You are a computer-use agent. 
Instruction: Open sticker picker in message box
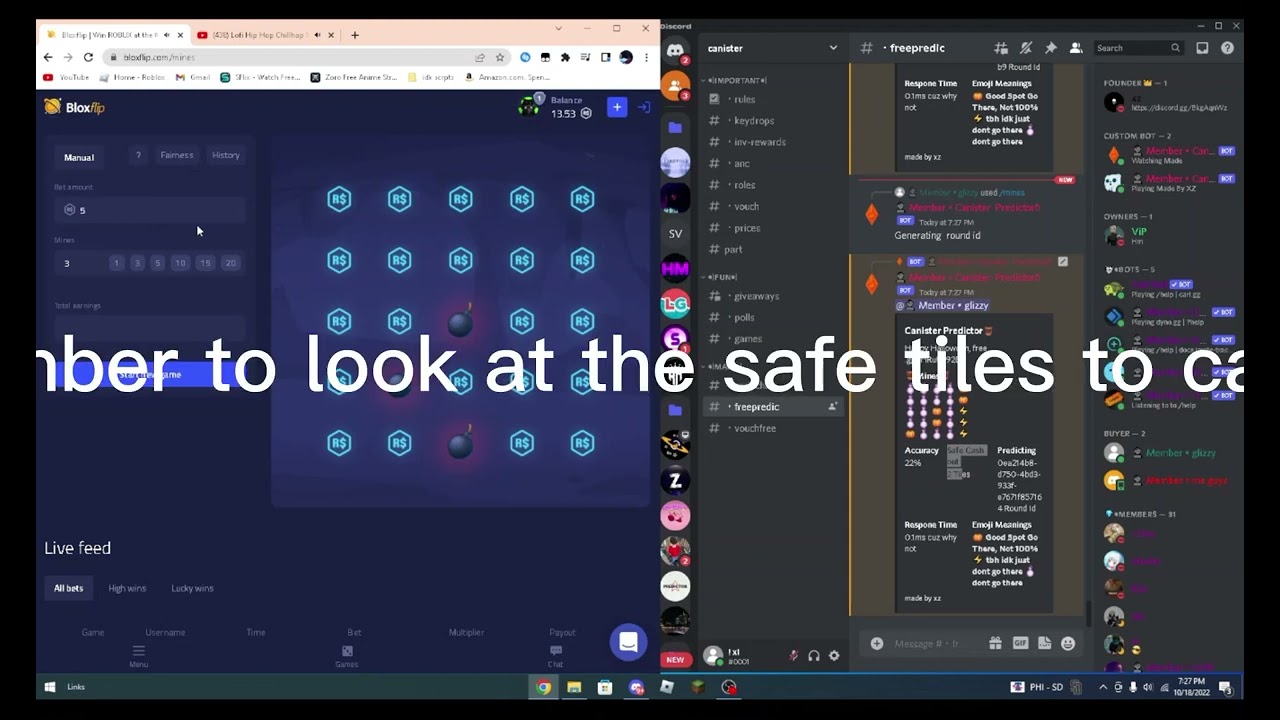click(1044, 644)
